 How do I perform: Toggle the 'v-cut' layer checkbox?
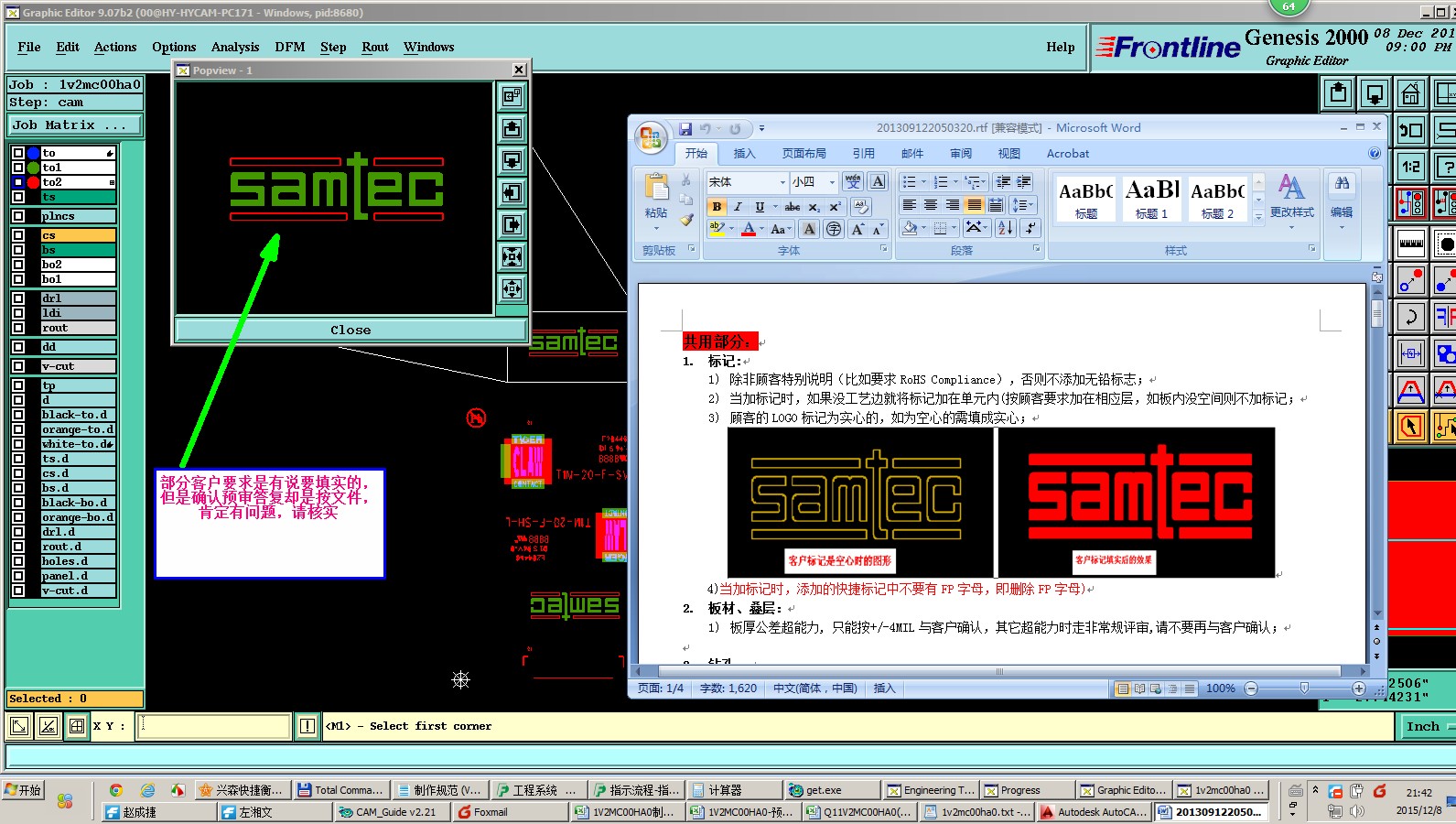17,366
